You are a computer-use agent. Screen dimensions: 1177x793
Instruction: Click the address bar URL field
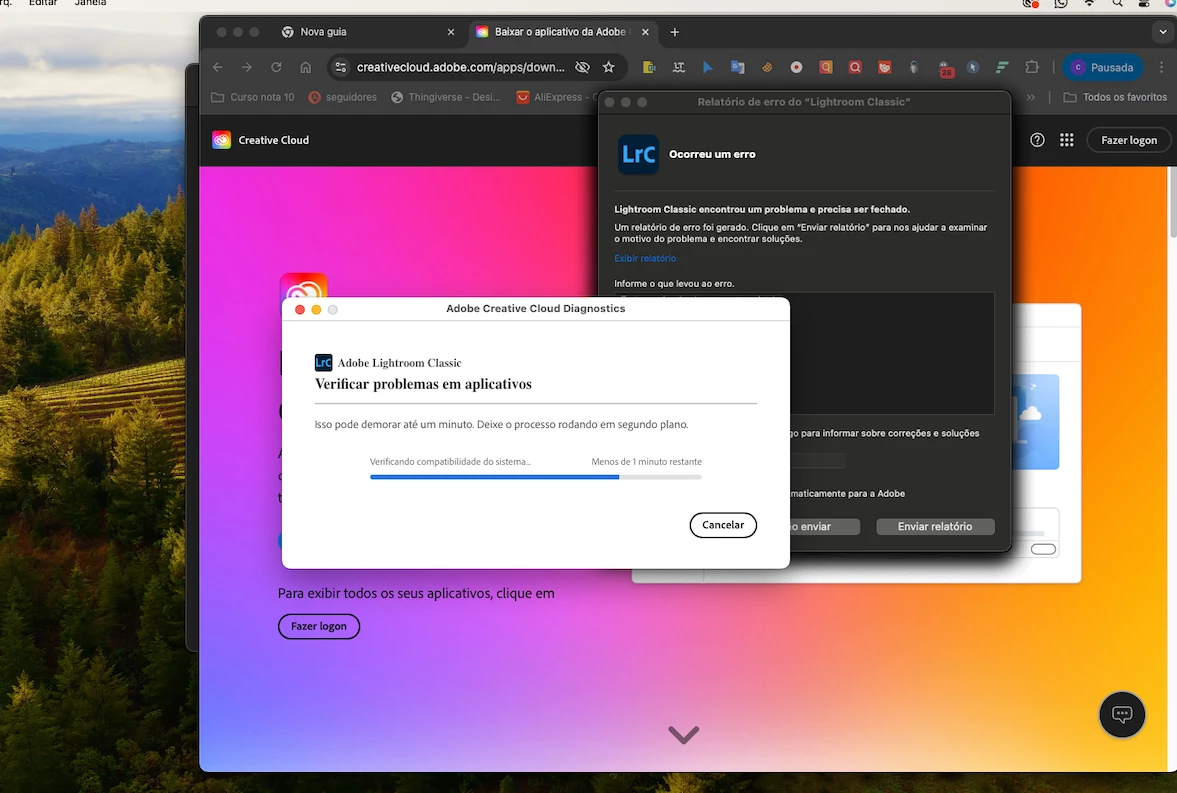[460, 67]
